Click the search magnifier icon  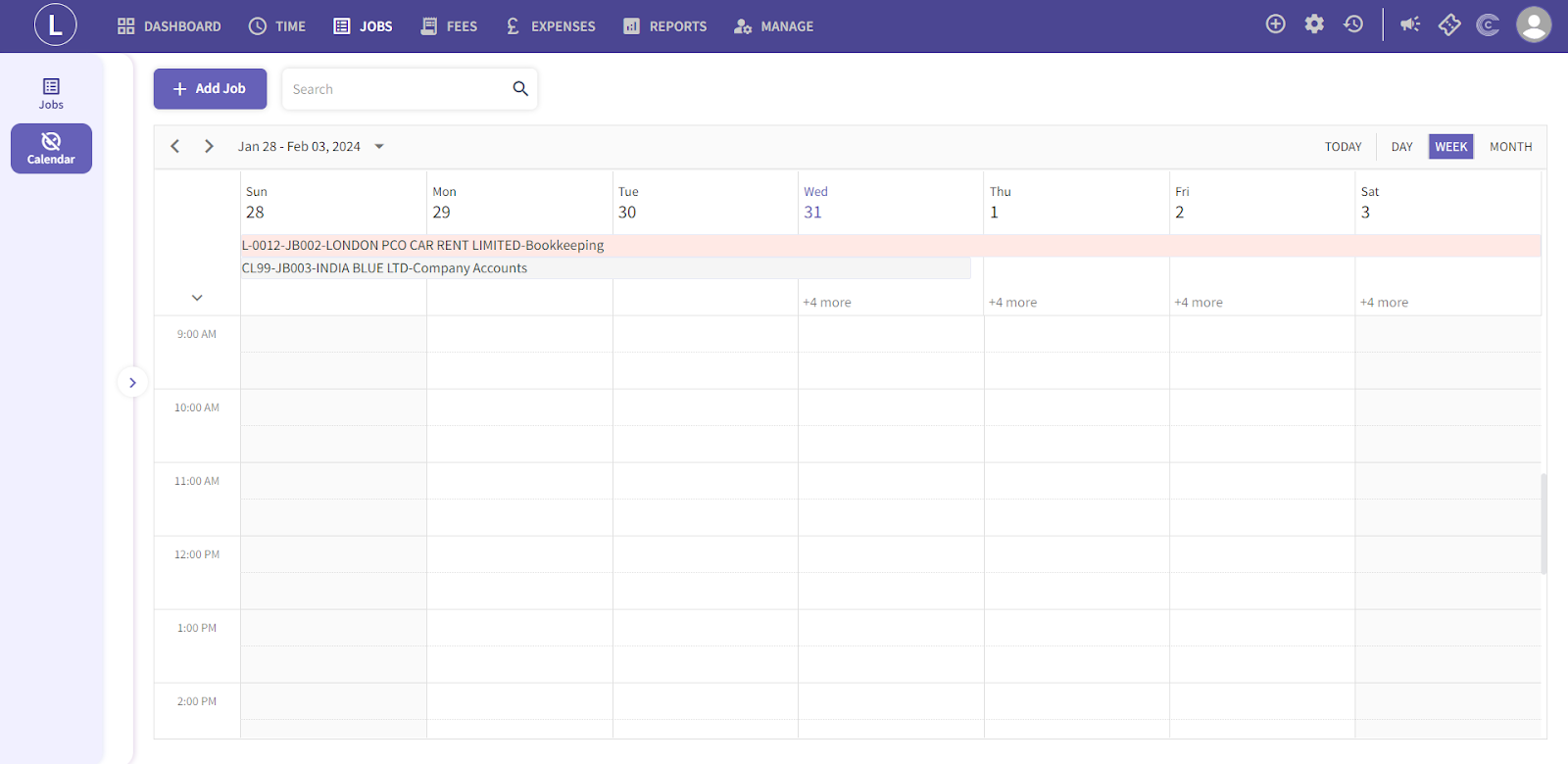pos(520,89)
